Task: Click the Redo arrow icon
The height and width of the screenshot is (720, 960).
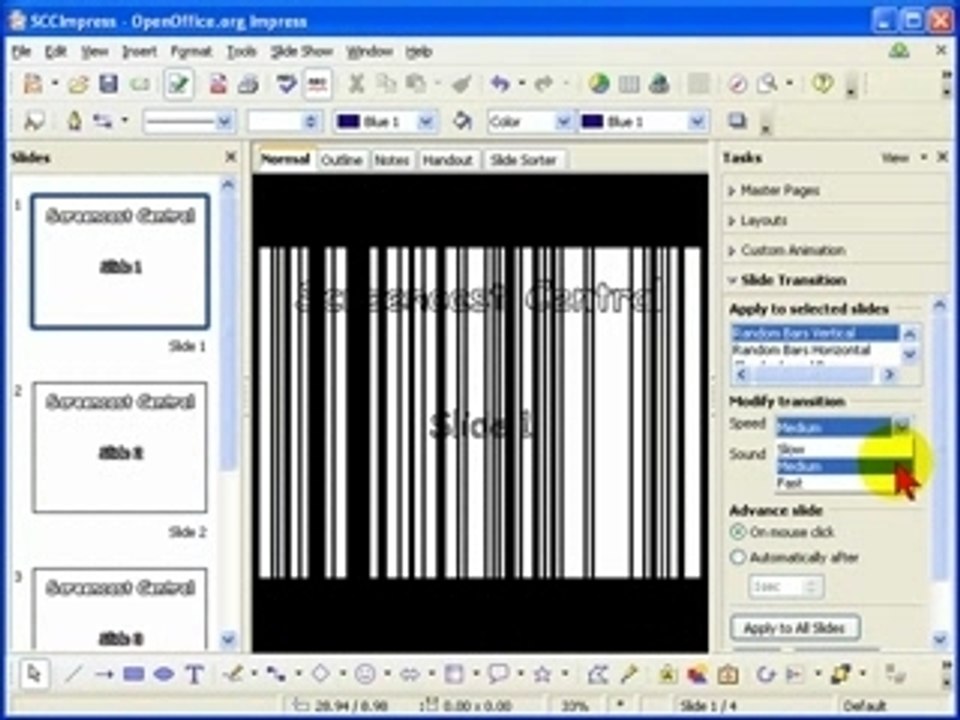Action: (544, 84)
